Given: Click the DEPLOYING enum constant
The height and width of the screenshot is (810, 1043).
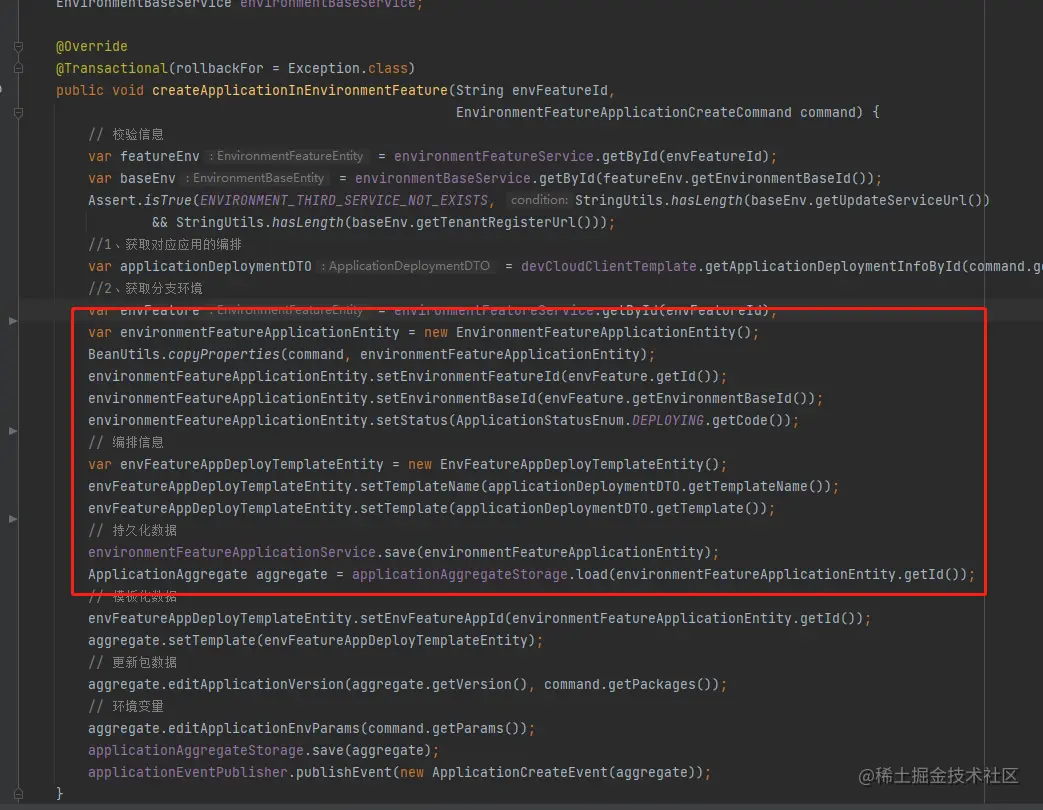Looking at the screenshot, I should tap(667, 420).
